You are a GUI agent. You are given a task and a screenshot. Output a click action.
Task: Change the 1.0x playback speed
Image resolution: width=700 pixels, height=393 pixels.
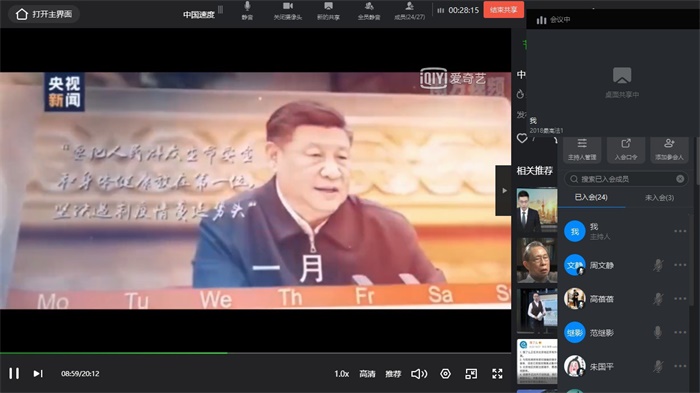342,374
